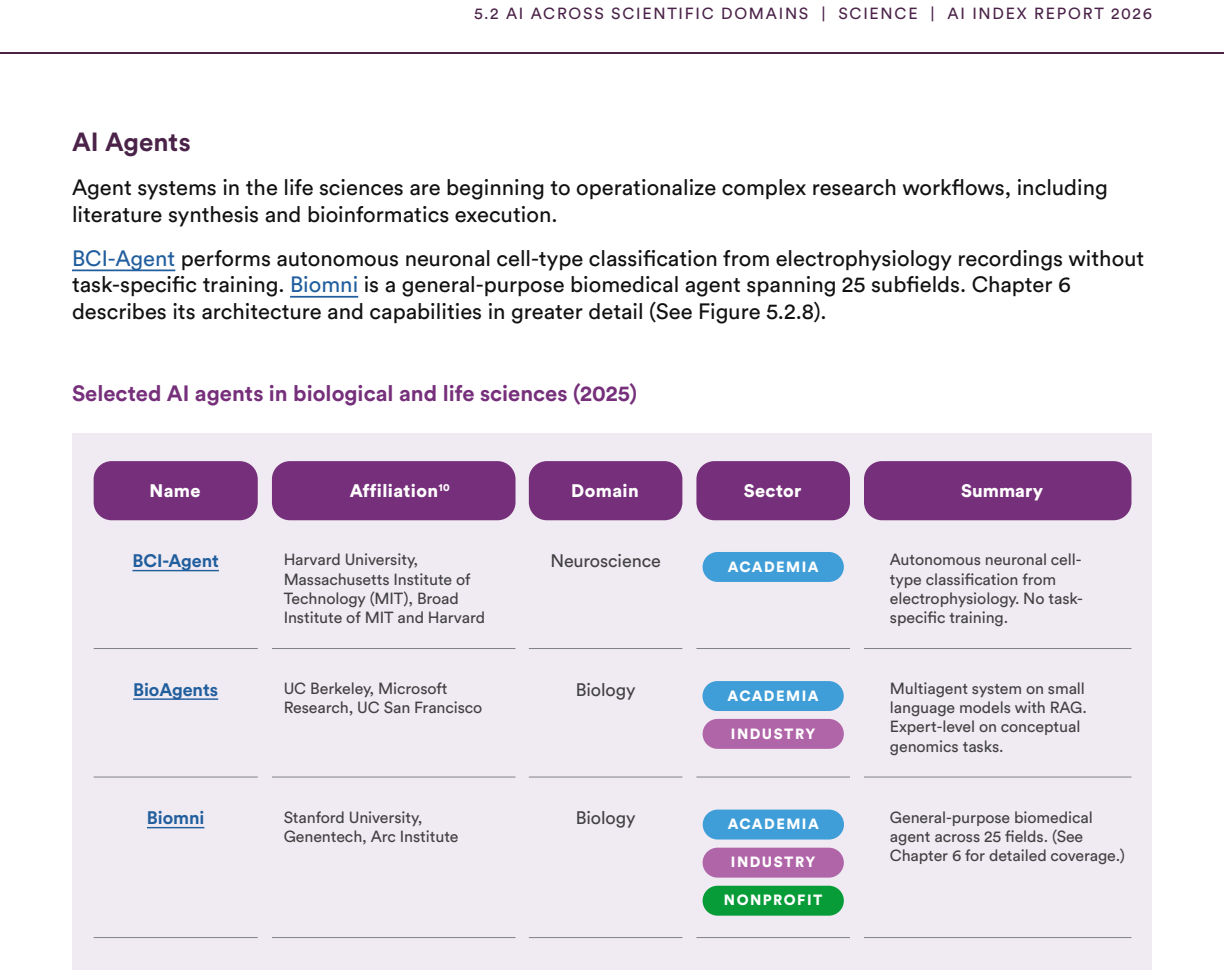Click the Neuroscience domain cell
The height and width of the screenshot is (976, 1224).
pyautogui.click(x=605, y=561)
